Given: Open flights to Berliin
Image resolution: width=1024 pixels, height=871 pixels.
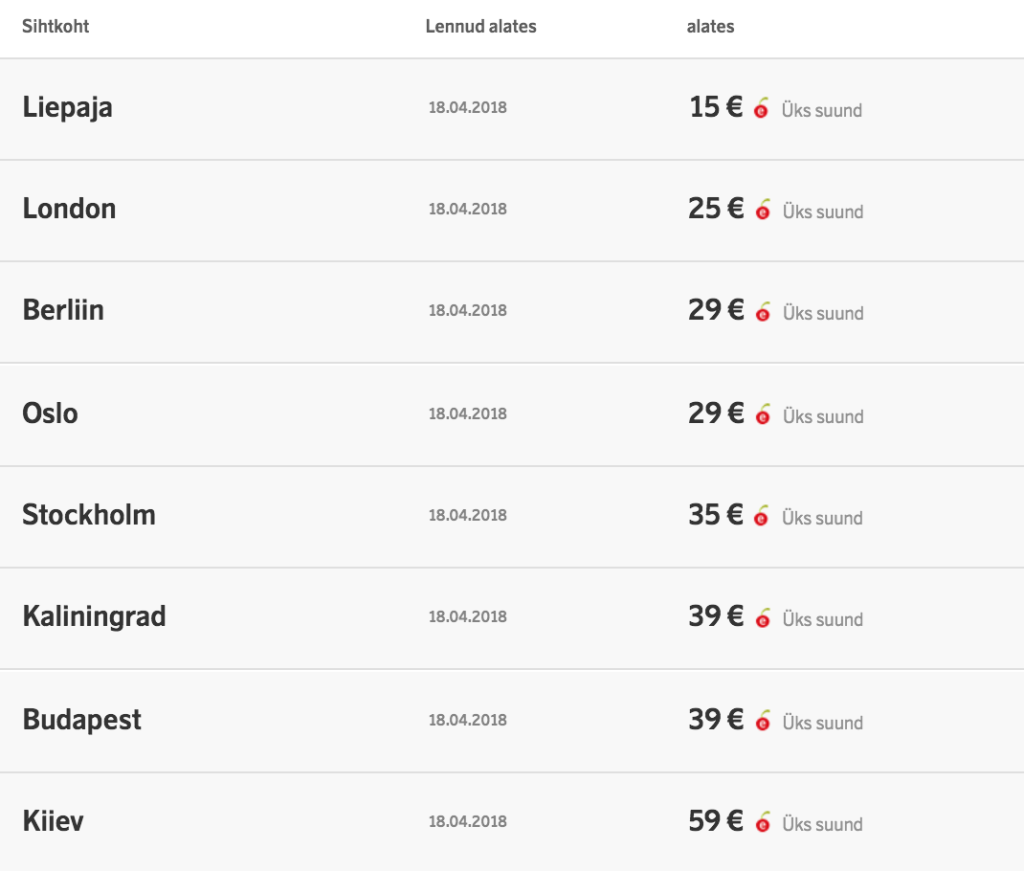Looking at the screenshot, I should click(63, 310).
